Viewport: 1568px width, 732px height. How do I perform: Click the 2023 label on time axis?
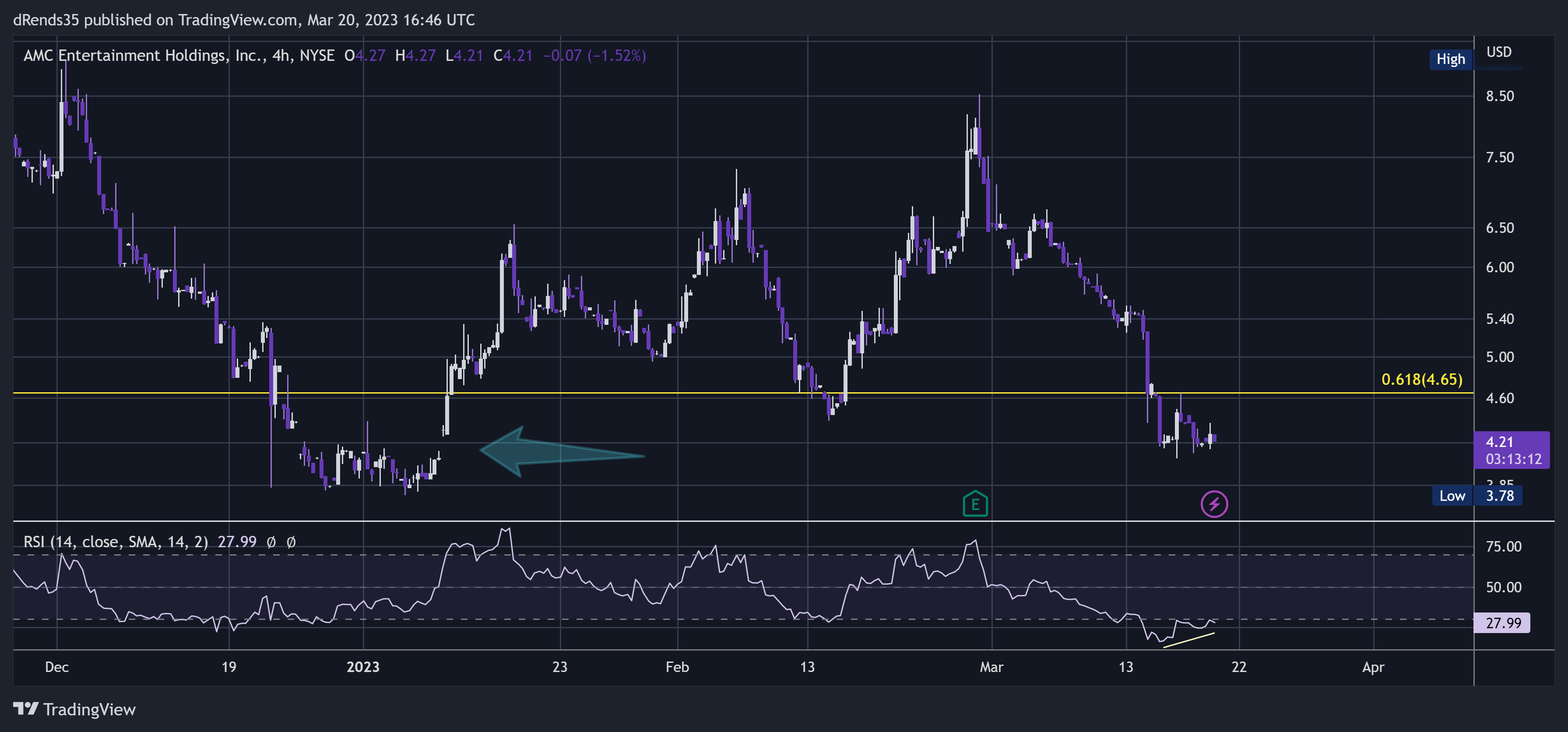[x=363, y=667]
